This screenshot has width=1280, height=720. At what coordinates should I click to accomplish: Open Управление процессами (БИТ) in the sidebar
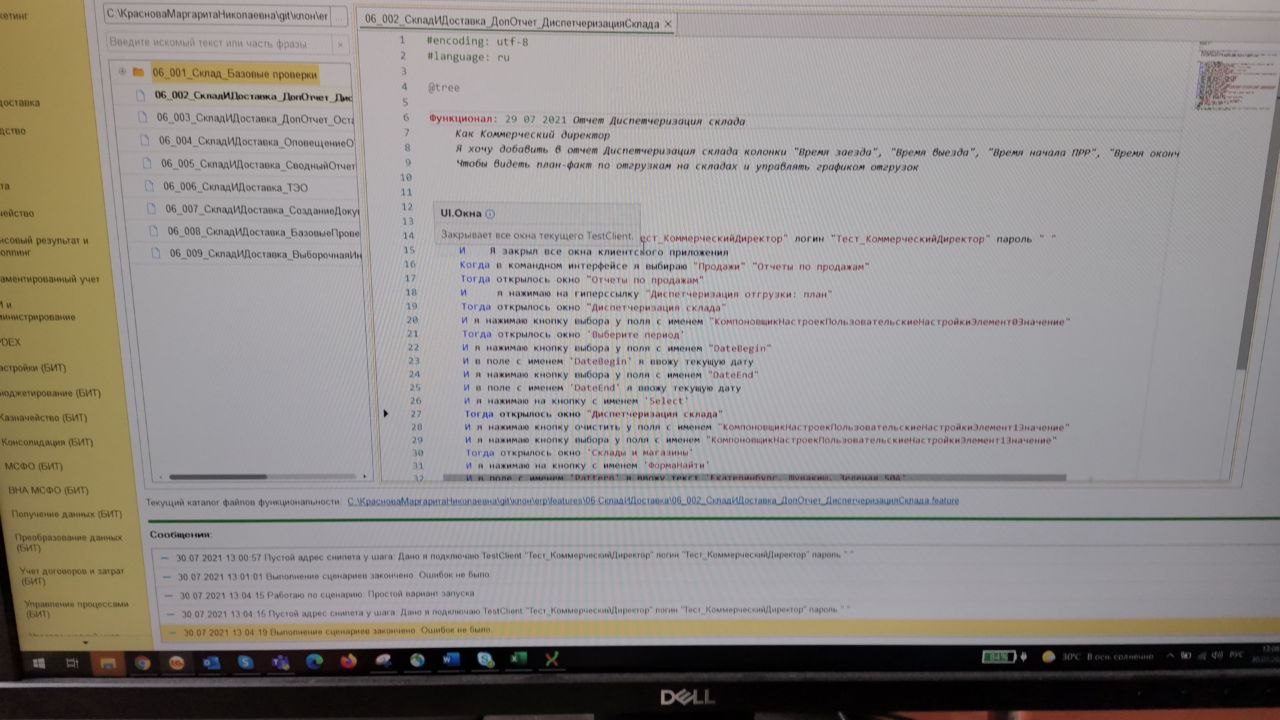pyautogui.click(x=77, y=609)
